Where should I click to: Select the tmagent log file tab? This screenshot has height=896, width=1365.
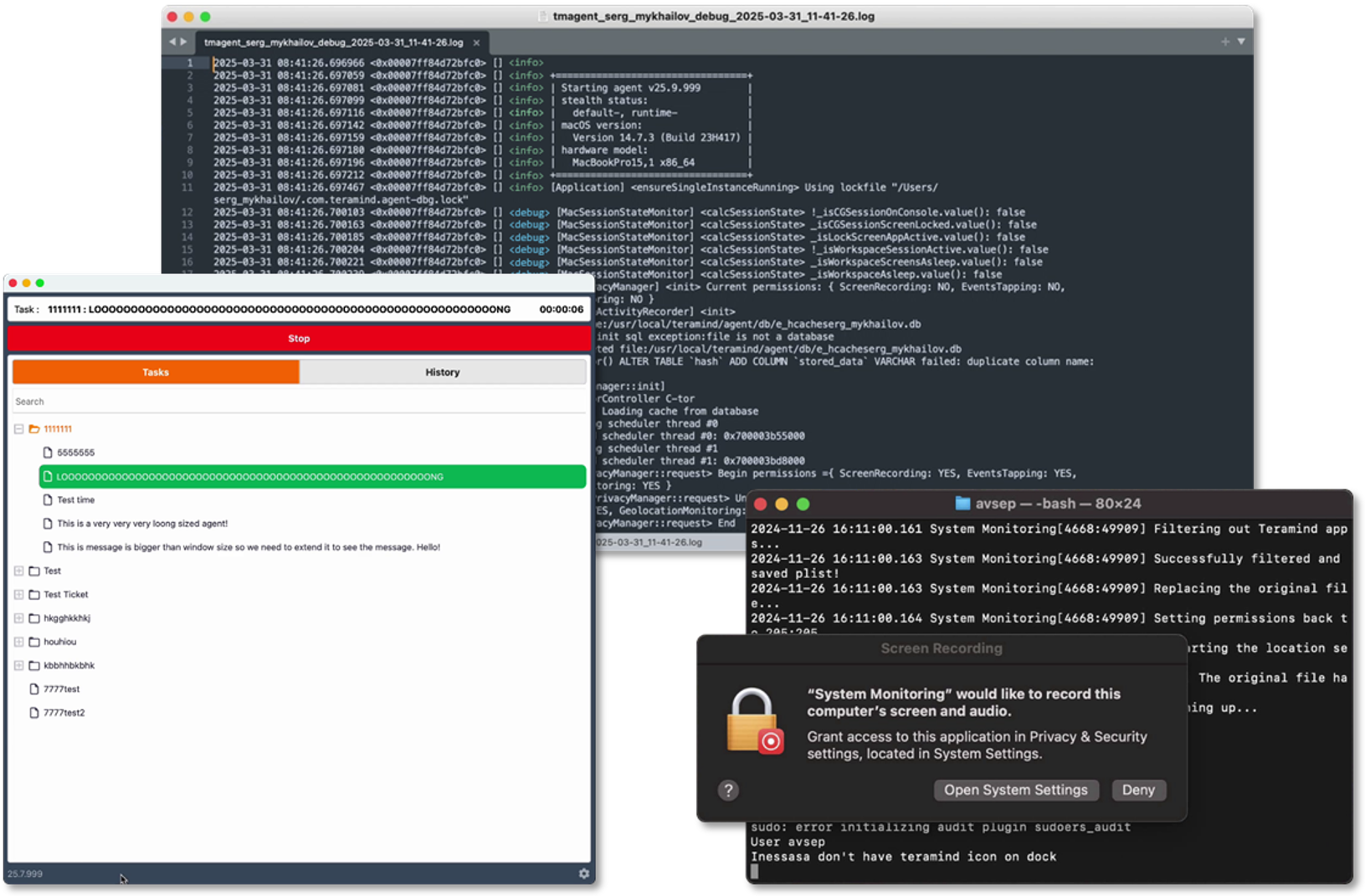(333, 43)
